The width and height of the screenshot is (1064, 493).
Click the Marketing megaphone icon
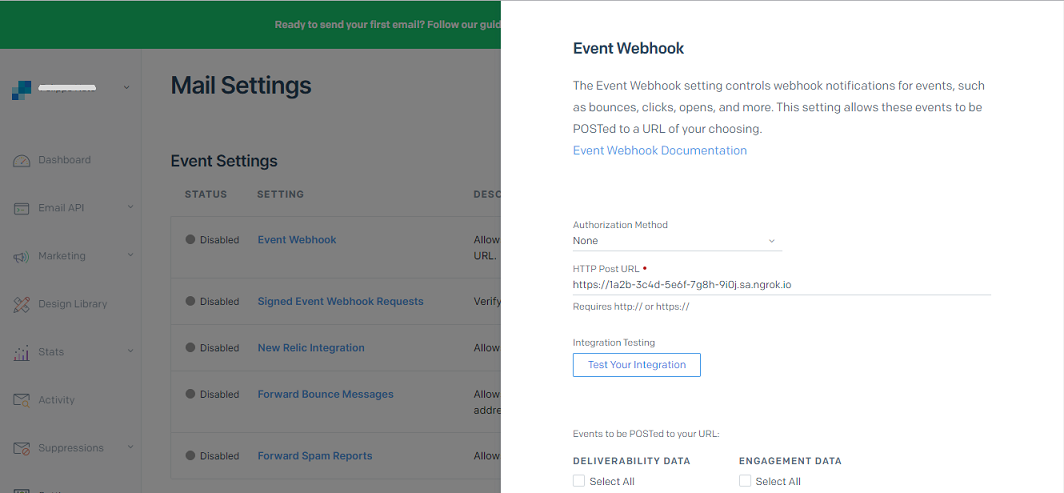click(x=22, y=257)
